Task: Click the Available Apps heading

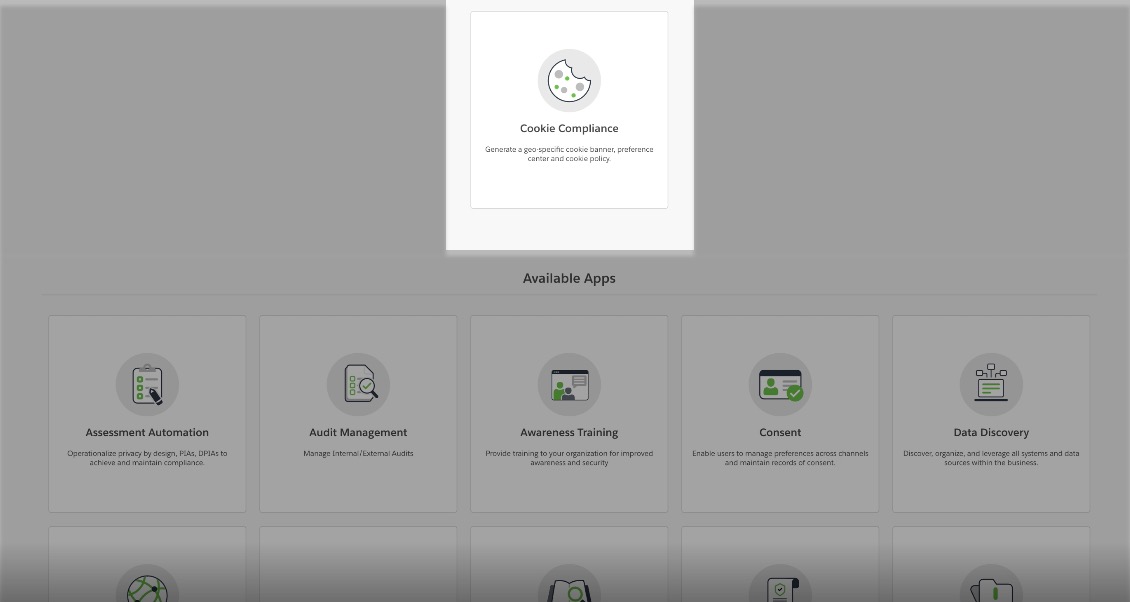Action: click(569, 278)
